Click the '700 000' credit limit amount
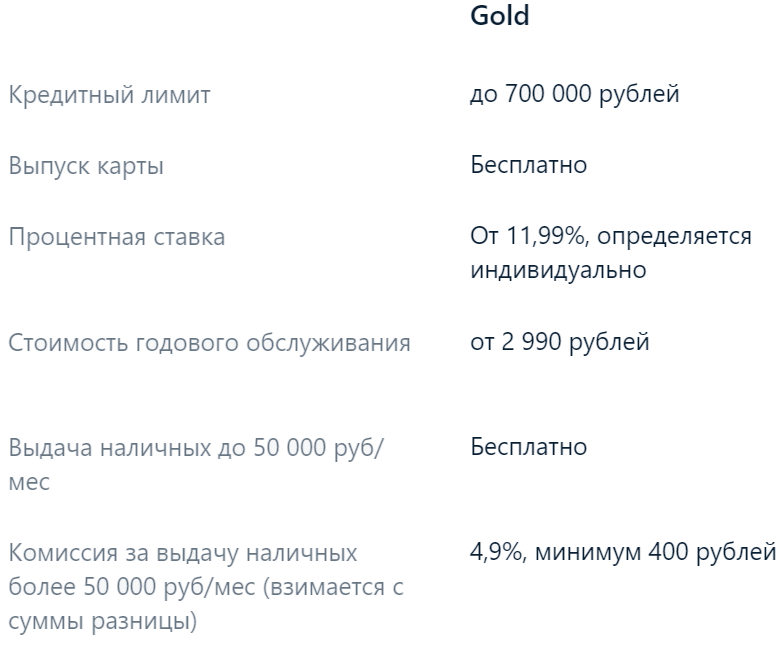The height and width of the screenshot is (648, 784). (548, 94)
